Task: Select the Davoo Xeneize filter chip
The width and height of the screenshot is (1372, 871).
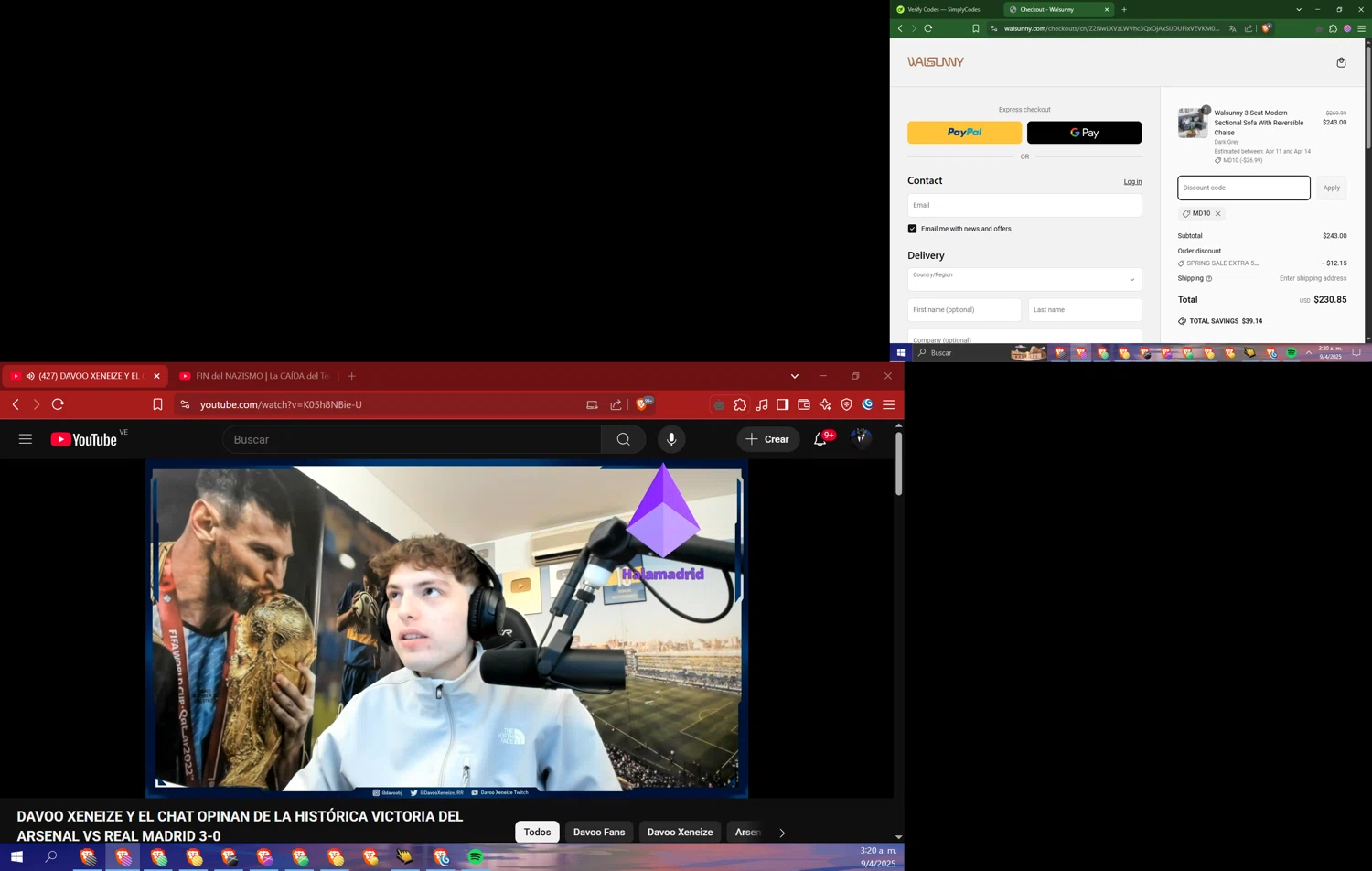Action: (680, 832)
